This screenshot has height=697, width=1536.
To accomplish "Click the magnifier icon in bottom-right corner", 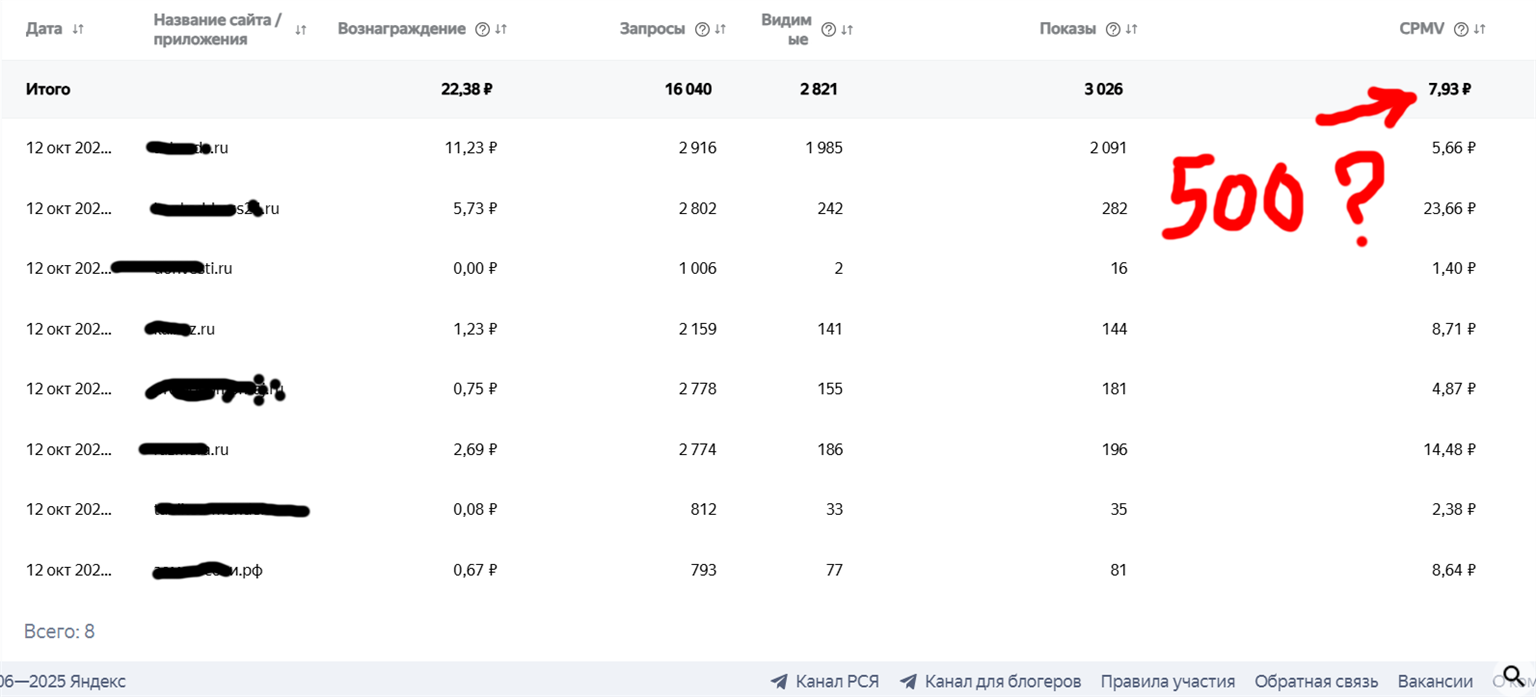I will pos(1513,675).
